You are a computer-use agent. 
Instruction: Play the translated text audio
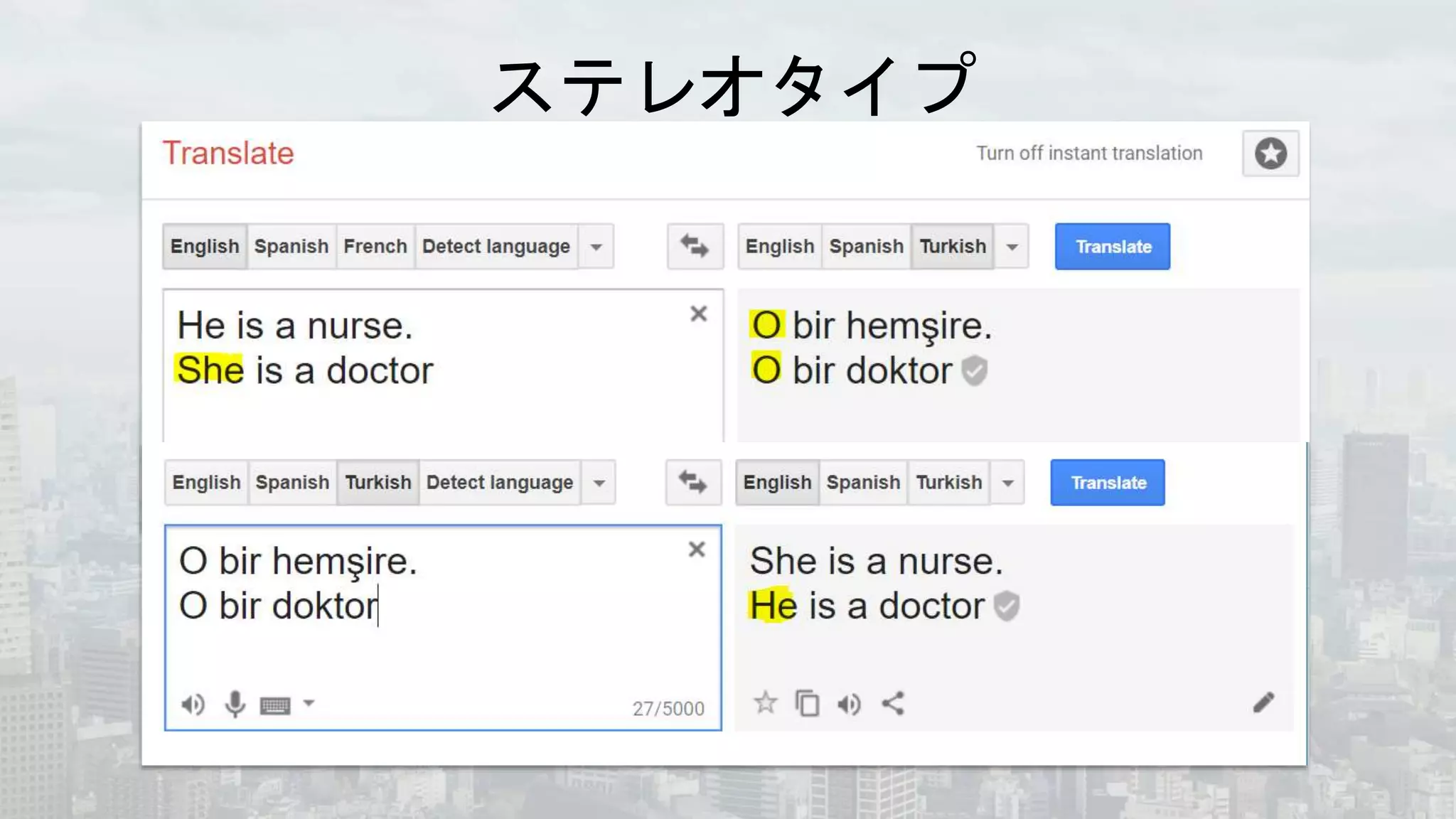pos(849,704)
